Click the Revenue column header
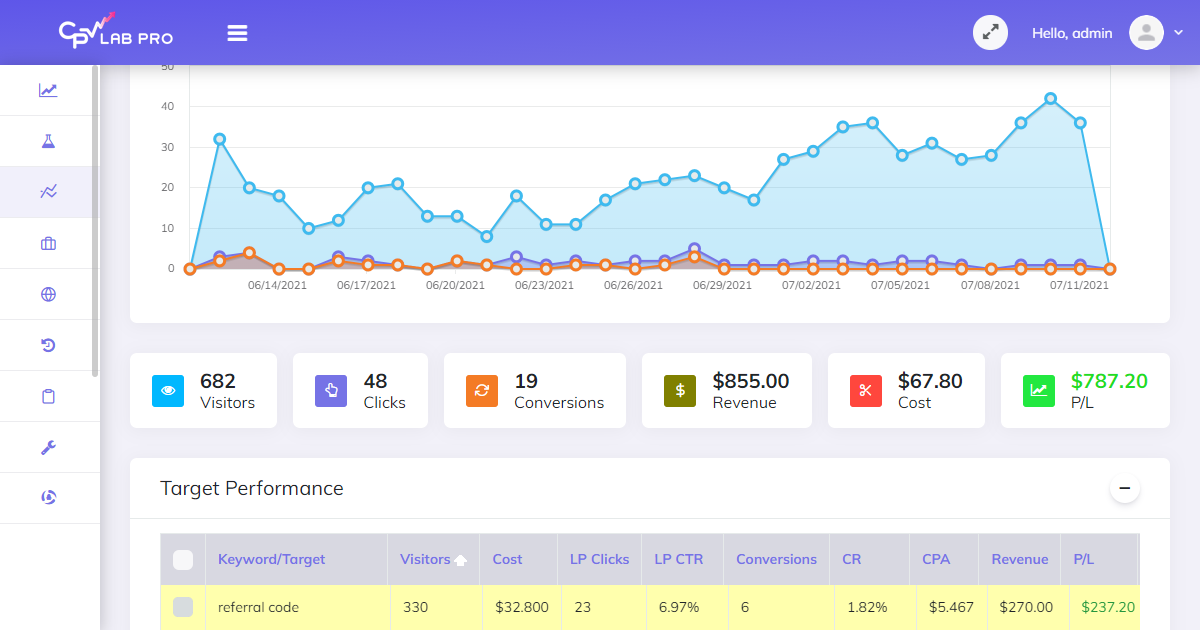This screenshot has width=1200, height=630. pos(1019,560)
